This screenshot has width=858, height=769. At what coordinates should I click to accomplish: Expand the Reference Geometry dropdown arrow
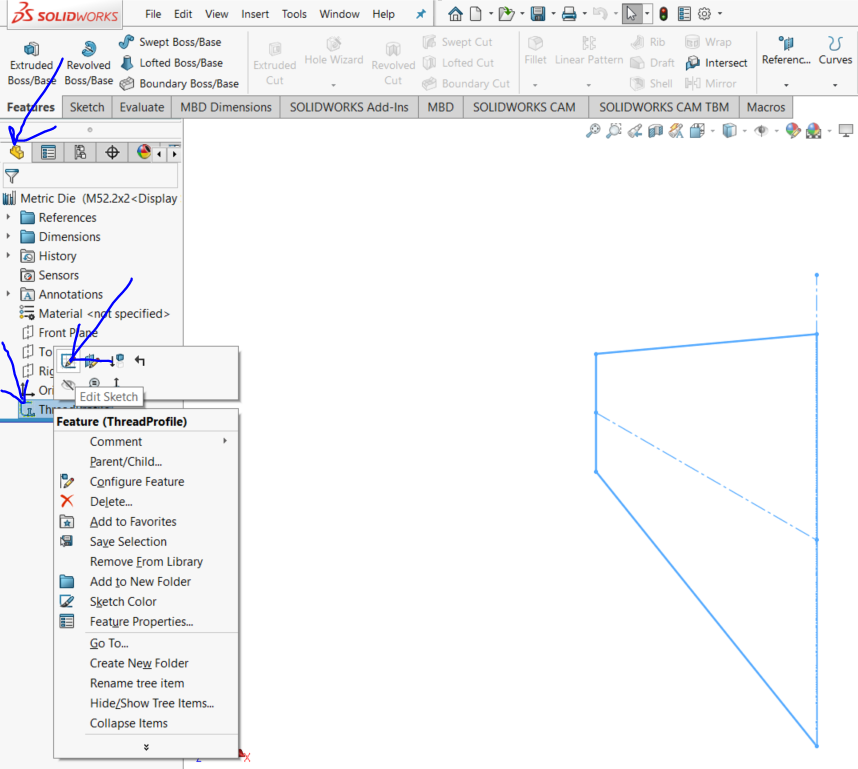tap(786, 85)
